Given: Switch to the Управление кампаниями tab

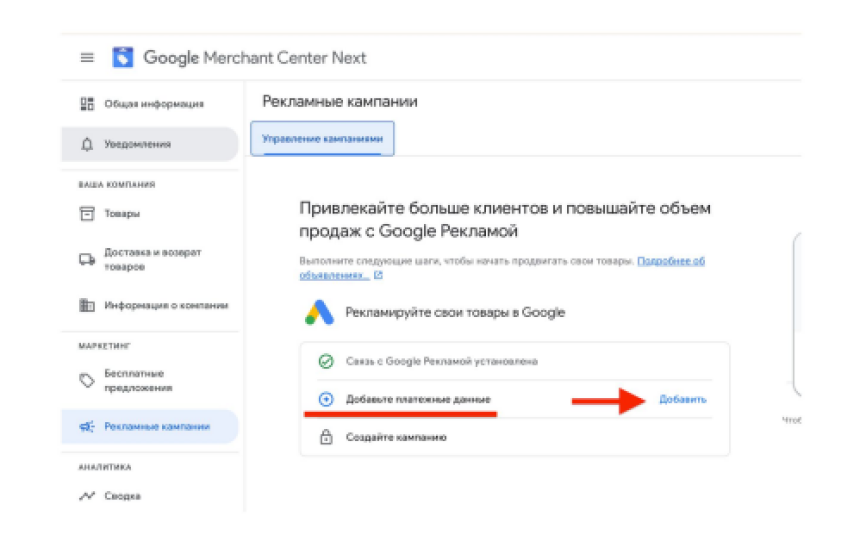Looking at the screenshot, I should (322, 139).
